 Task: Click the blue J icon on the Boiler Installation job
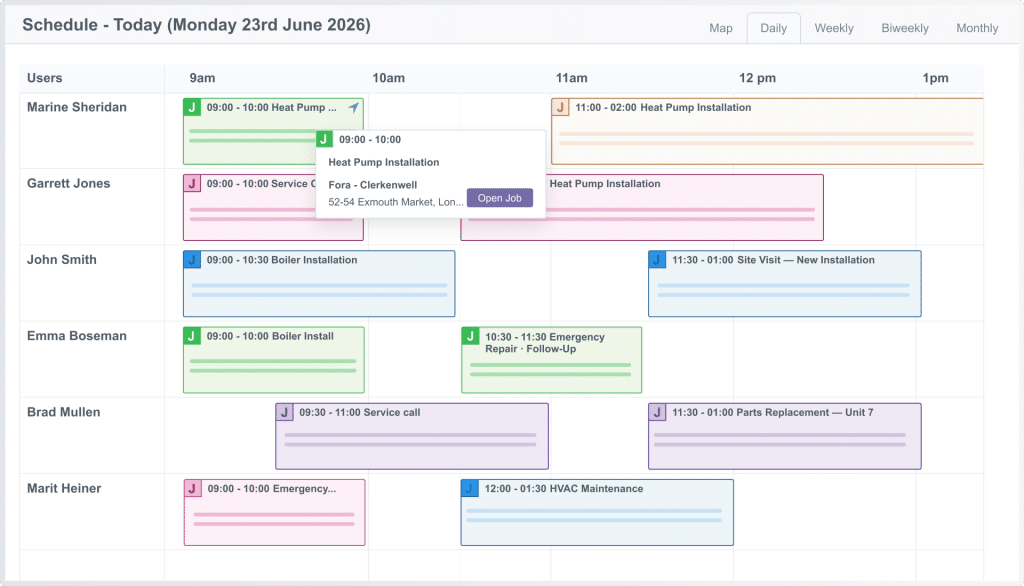(x=192, y=260)
